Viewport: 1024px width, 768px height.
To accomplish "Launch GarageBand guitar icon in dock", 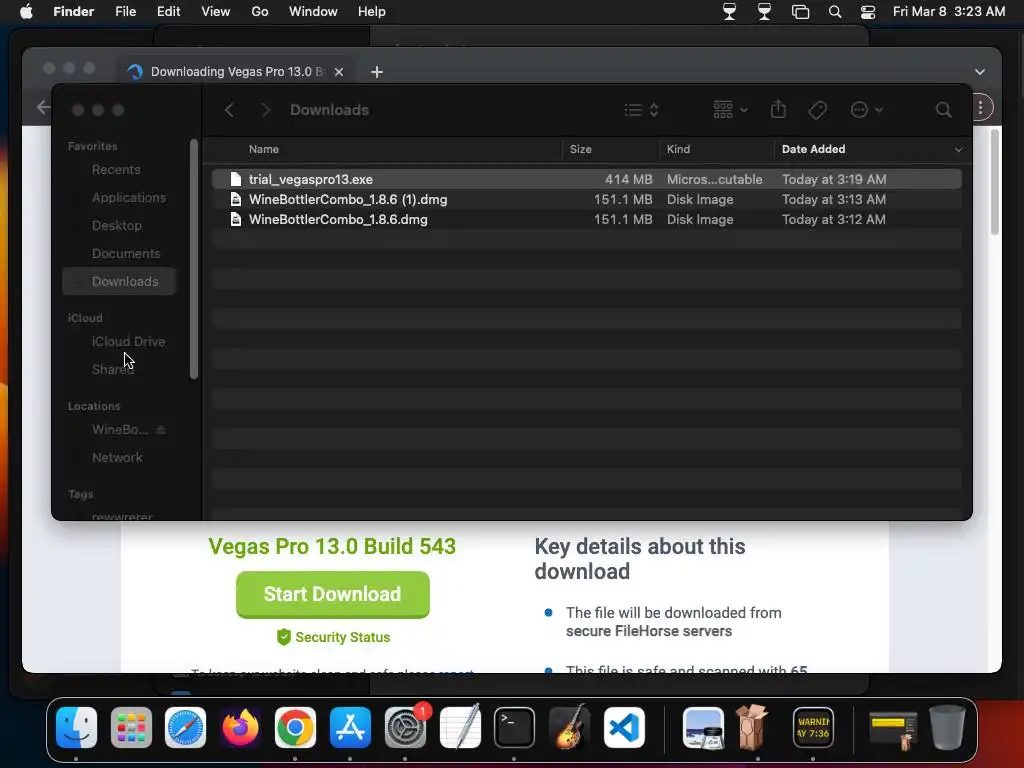I will (569, 728).
